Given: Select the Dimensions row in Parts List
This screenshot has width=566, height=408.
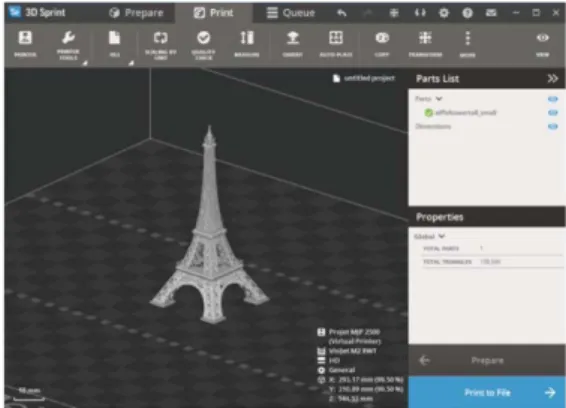Looking at the screenshot, I should tap(433, 126).
